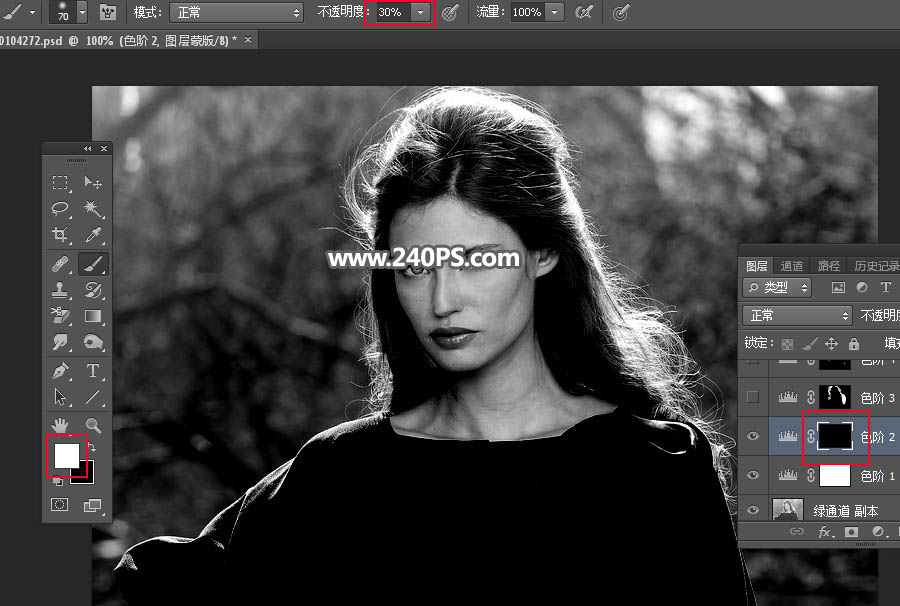Select the 色阶 2 layer mask thumbnail
Viewport: 900px width, 606px height.
click(x=834, y=436)
